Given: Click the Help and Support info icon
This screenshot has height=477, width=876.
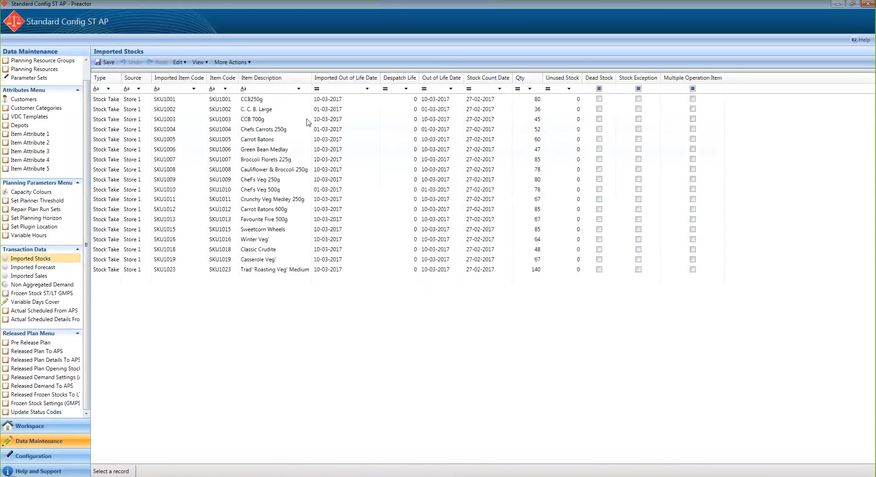Looking at the screenshot, I should tap(8, 471).
